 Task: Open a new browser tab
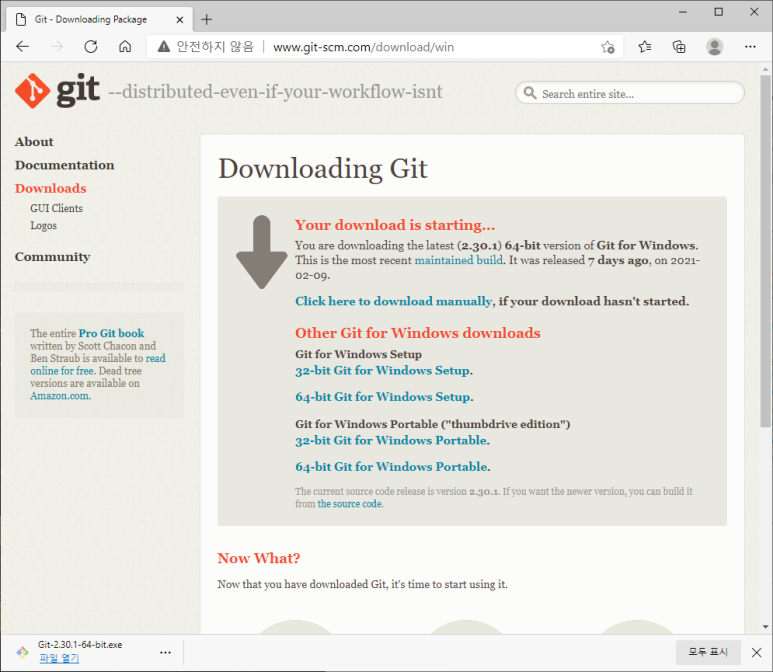point(207,20)
